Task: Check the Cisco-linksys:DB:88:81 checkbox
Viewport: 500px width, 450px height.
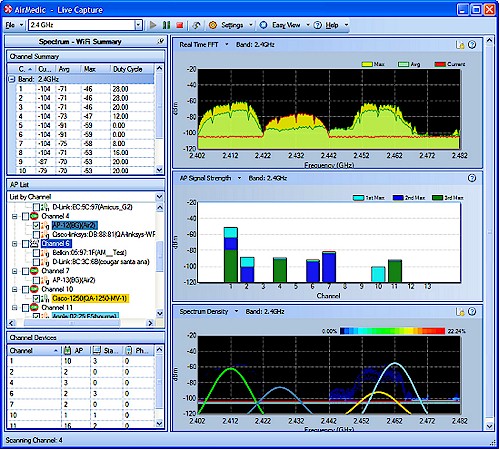Action: point(36,234)
